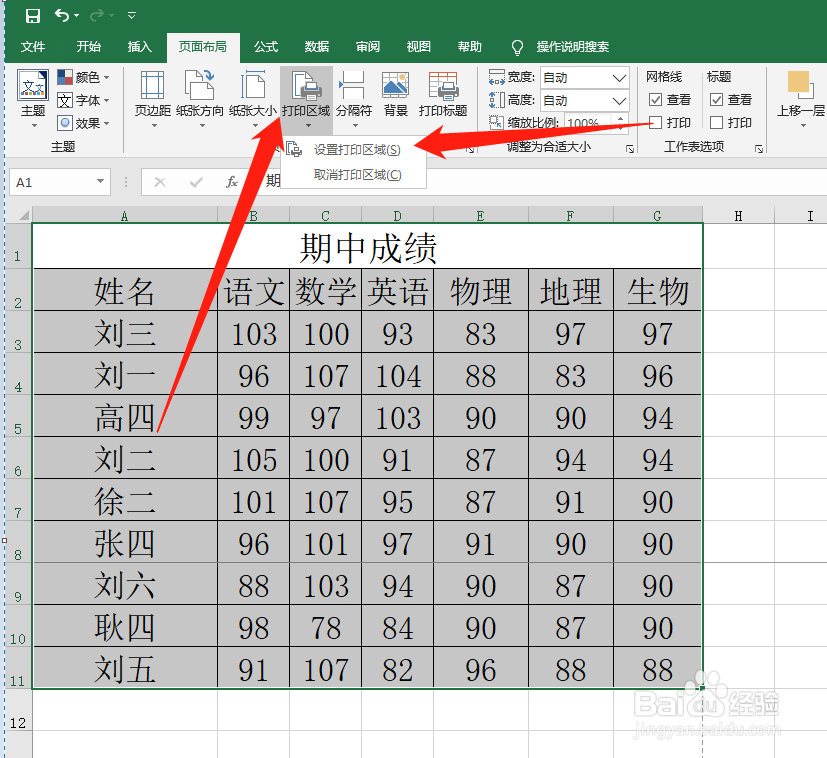827x758 pixels.
Task: Select column A header
Action: (125, 215)
